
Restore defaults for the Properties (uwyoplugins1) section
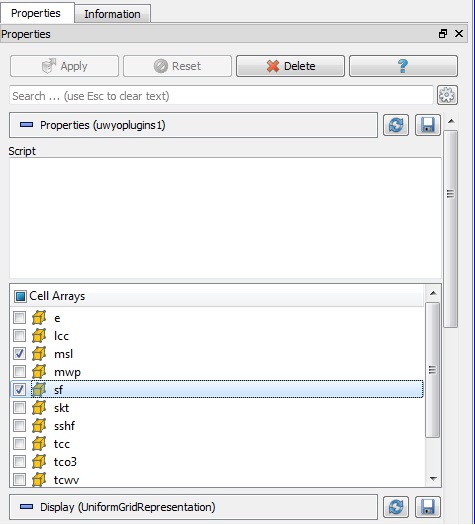(396, 125)
